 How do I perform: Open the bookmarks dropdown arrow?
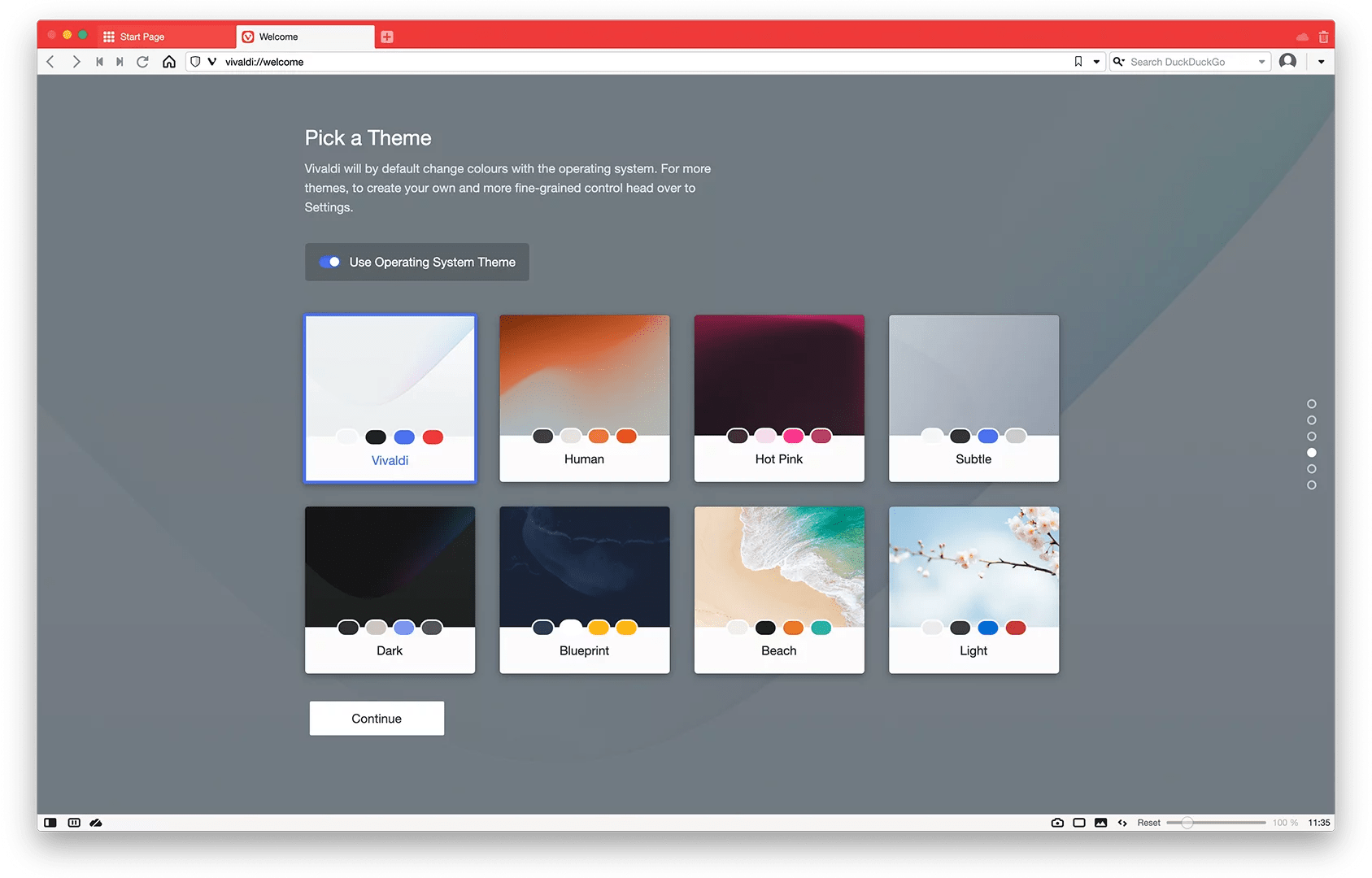[x=1096, y=61]
